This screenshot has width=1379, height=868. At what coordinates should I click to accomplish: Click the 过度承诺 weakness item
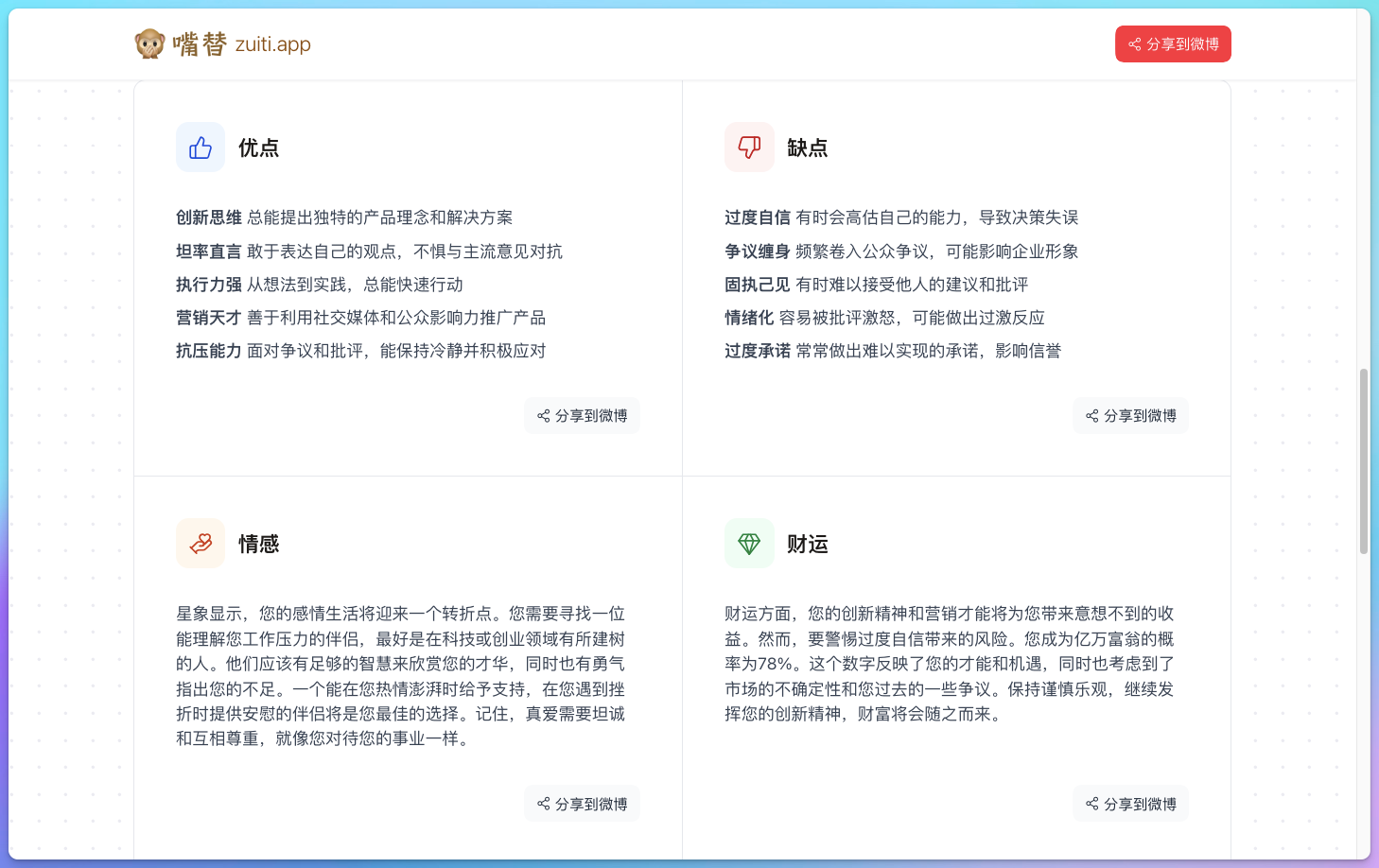tap(758, 351)
